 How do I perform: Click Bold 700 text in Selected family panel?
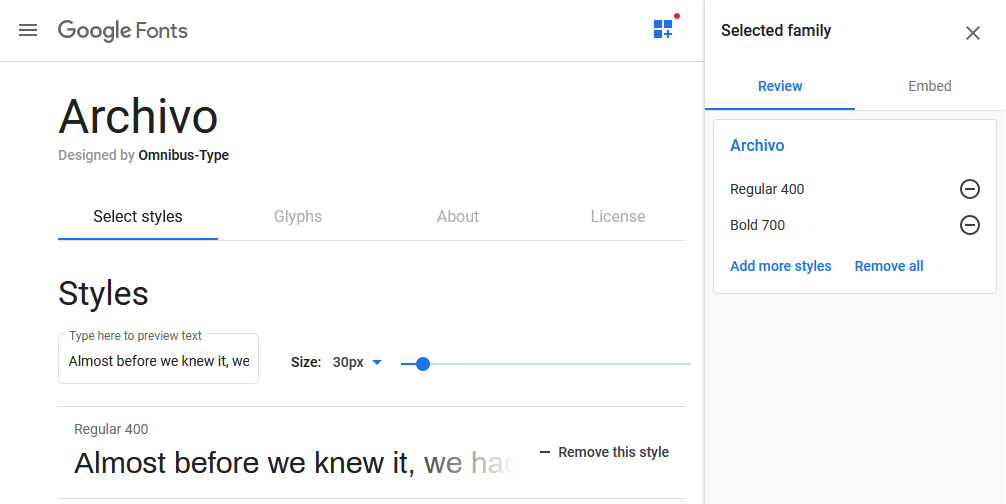pos(757,225)
